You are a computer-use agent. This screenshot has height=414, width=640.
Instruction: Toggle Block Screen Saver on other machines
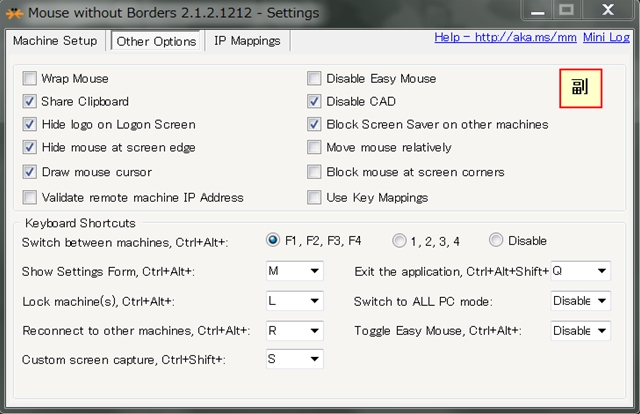pyautogui.click(x=314, y=124)
